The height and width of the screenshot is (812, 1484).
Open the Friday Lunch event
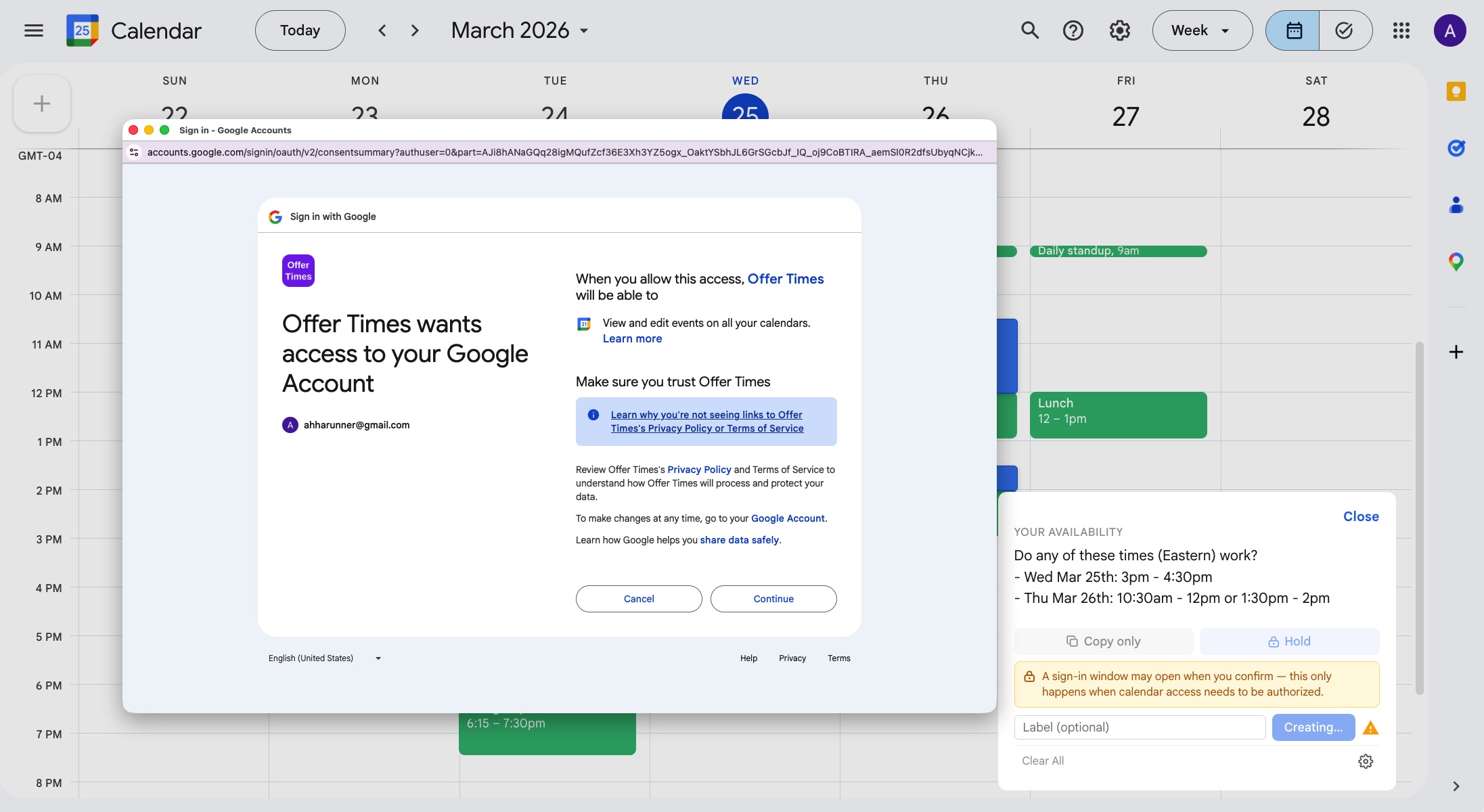point(1118,415)
